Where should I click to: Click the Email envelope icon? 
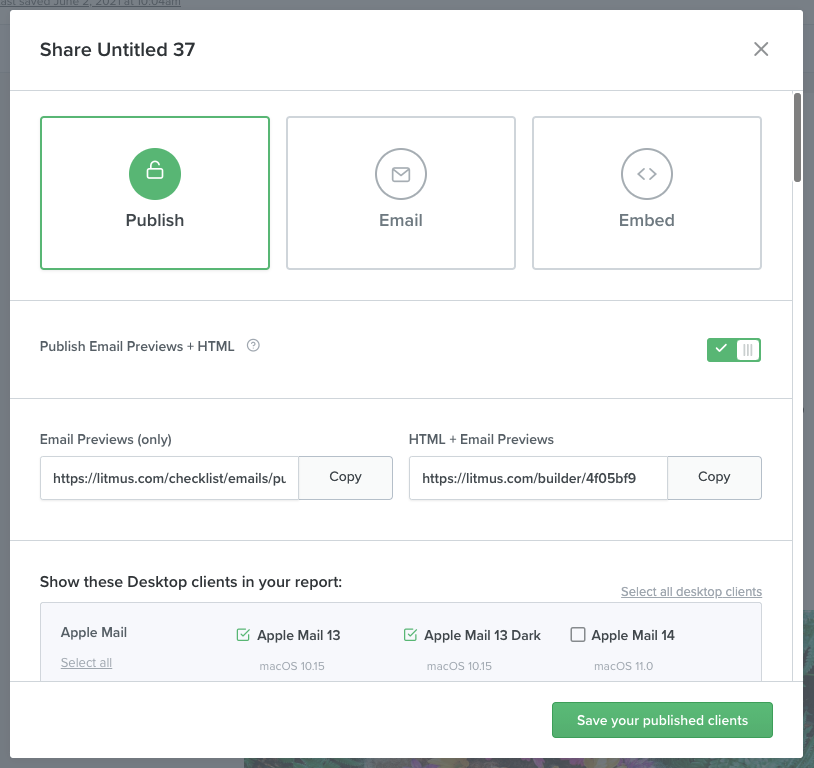[401, 174]
